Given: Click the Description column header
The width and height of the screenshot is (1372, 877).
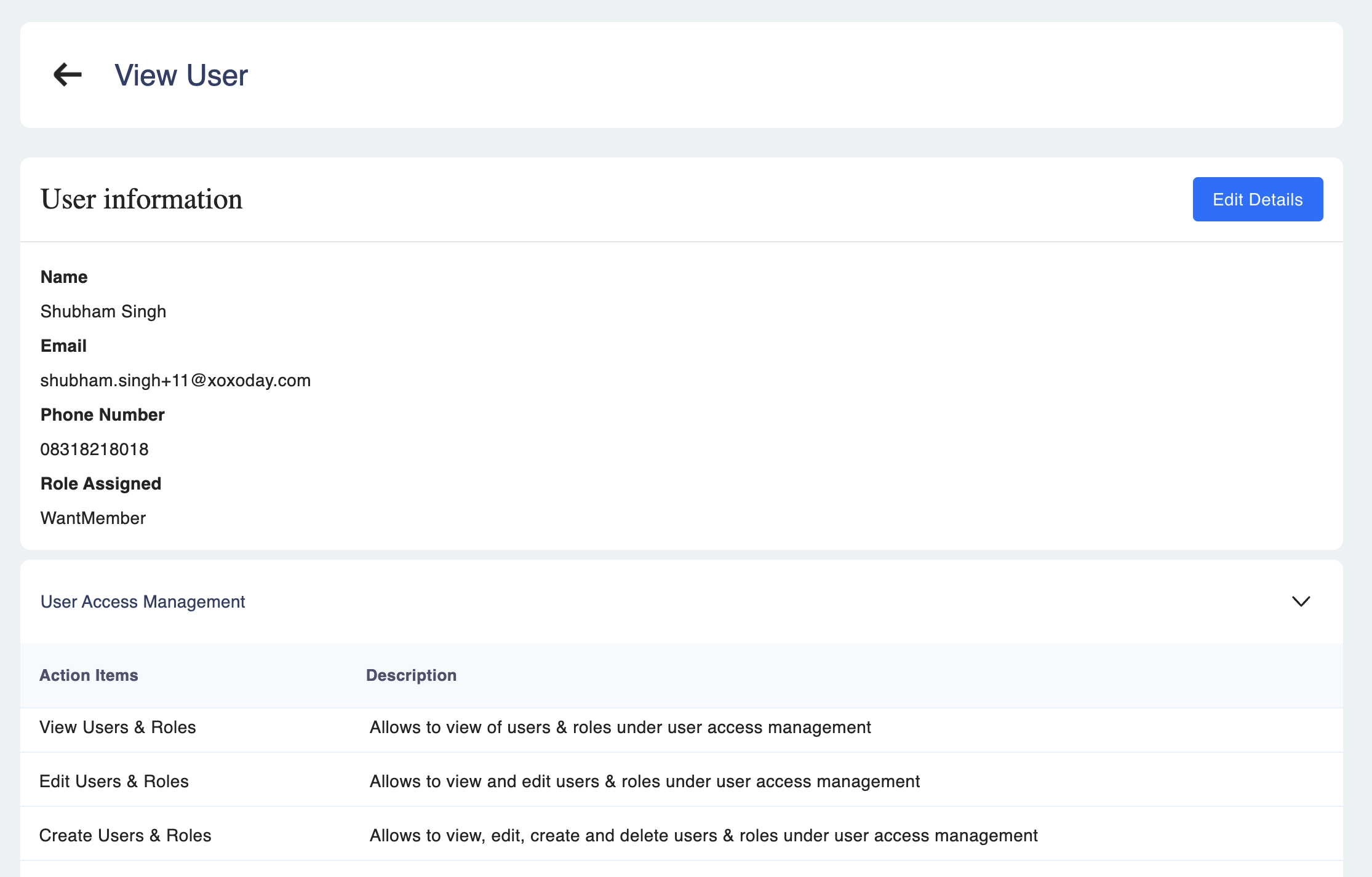Looking at the screenshot, I should pos(411,675).
